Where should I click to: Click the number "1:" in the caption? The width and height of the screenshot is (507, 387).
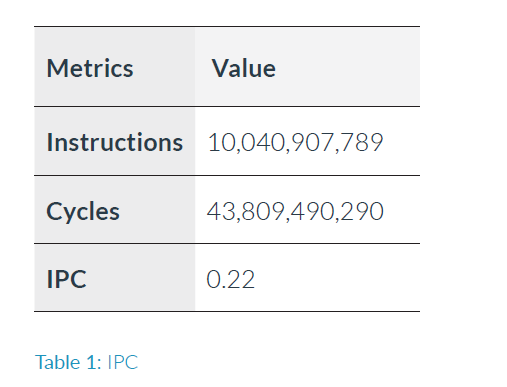pyautogui.click(x=94, y=362)
